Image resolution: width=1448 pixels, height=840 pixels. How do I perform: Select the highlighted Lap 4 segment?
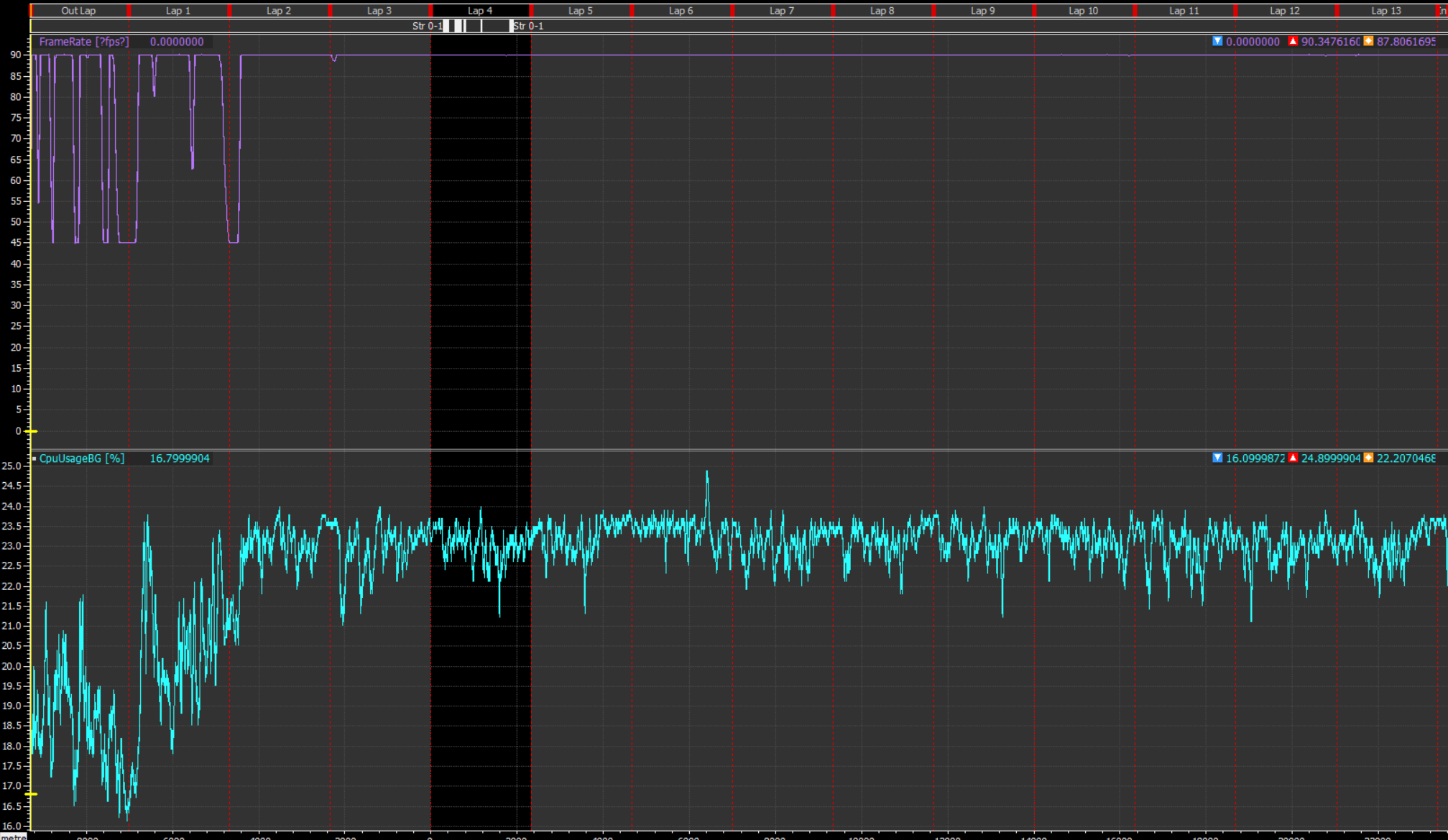(480, 11)
